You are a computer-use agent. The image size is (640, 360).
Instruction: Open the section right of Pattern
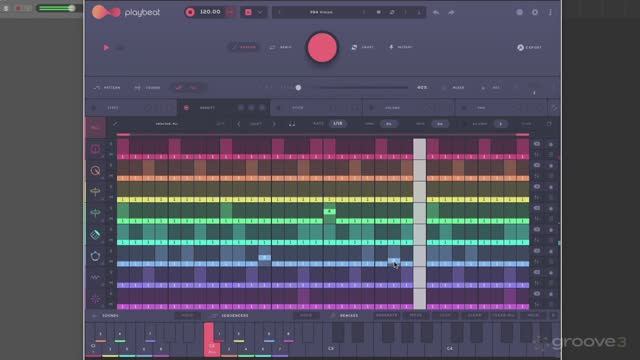tap(147, 88)
